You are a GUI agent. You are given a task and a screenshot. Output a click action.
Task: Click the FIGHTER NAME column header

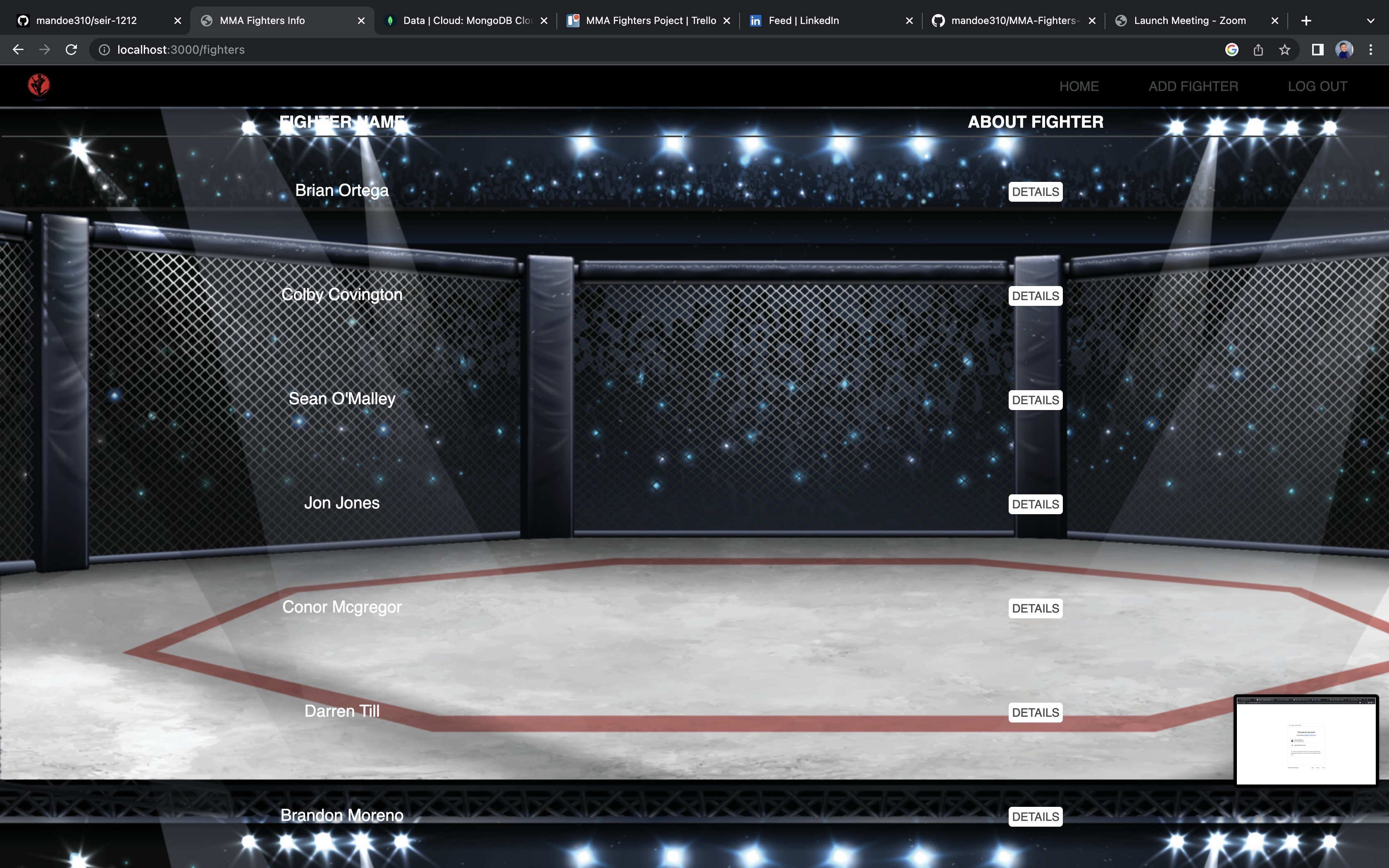341,122
